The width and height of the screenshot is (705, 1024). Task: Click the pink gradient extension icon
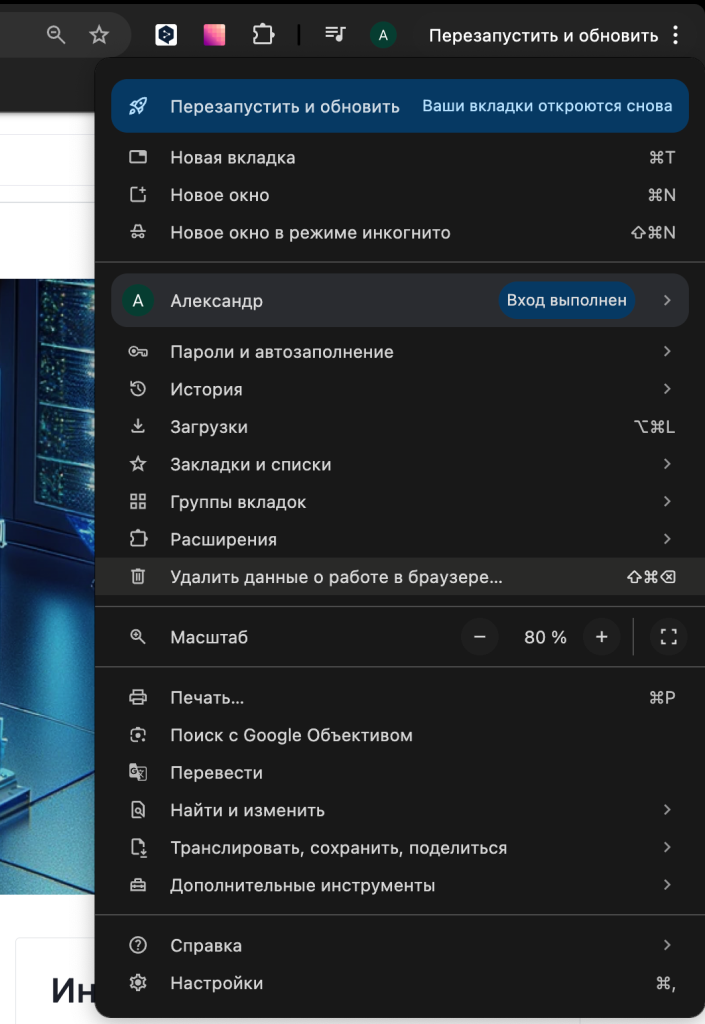coord(214,35)
